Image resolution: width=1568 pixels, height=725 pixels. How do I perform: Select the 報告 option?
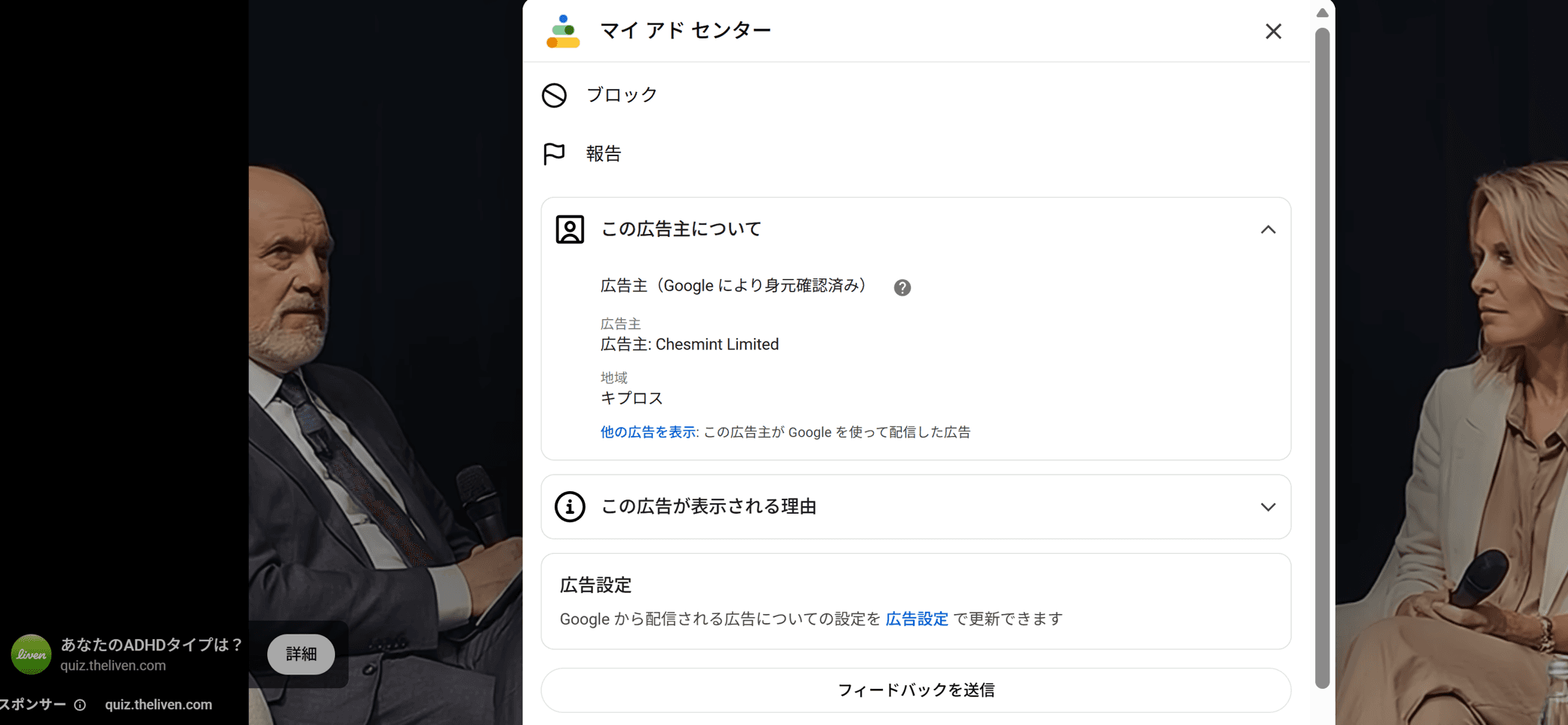(x=604, y=154)
